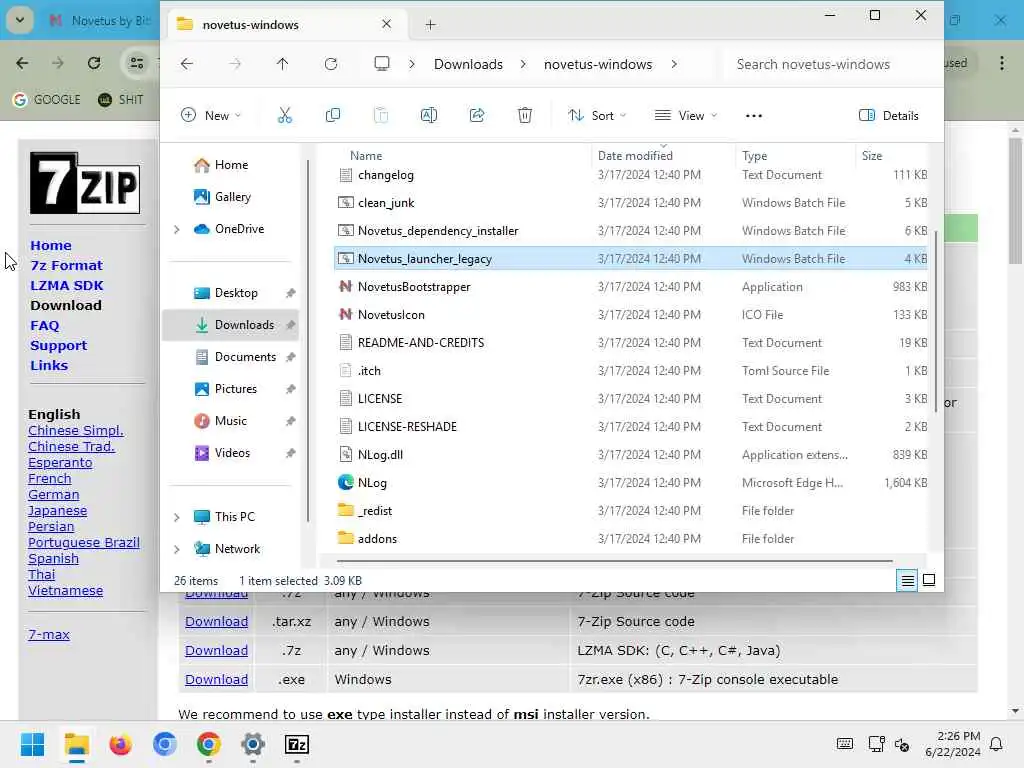Open Settings from the taskbar
The height and width of the screenshot is (768, 1024).
click(253, 744)
